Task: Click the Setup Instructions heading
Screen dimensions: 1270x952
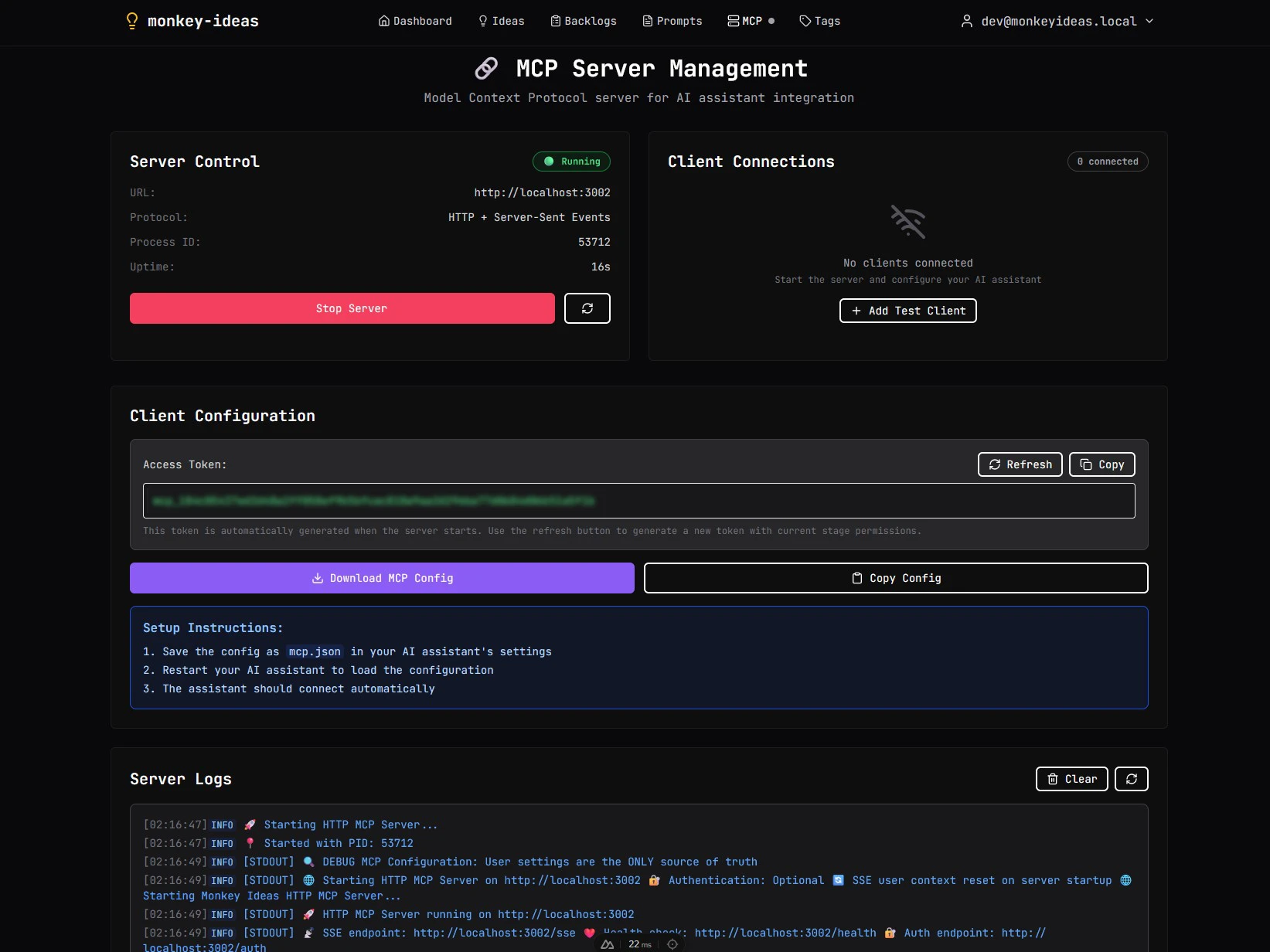Action: [x=213, y=628]
